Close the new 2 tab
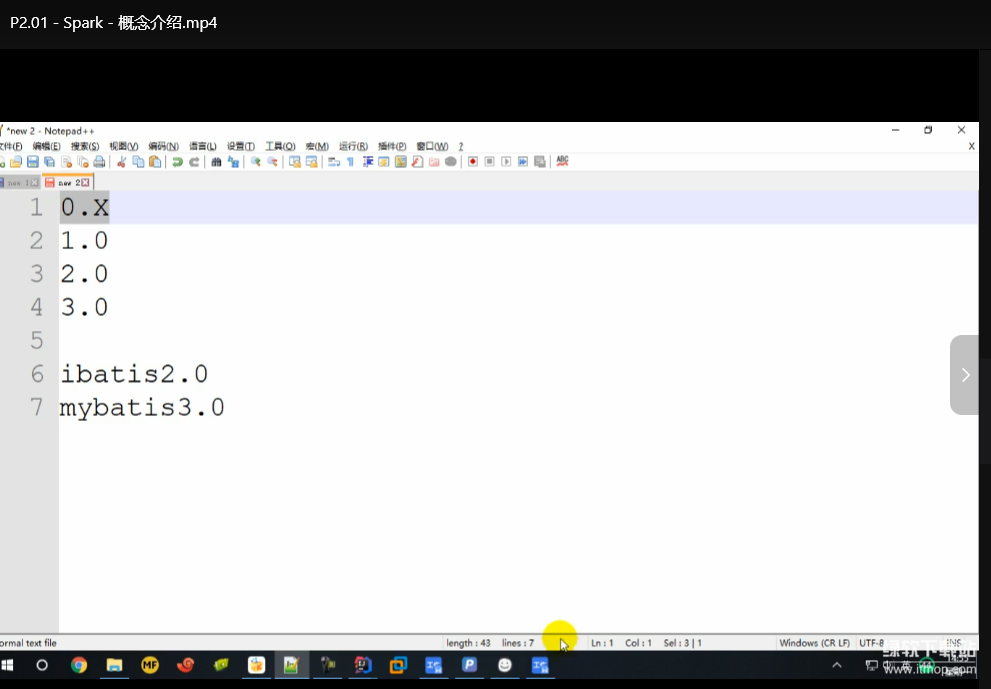This screenshot has height=689, width=991. click(86, 182)
